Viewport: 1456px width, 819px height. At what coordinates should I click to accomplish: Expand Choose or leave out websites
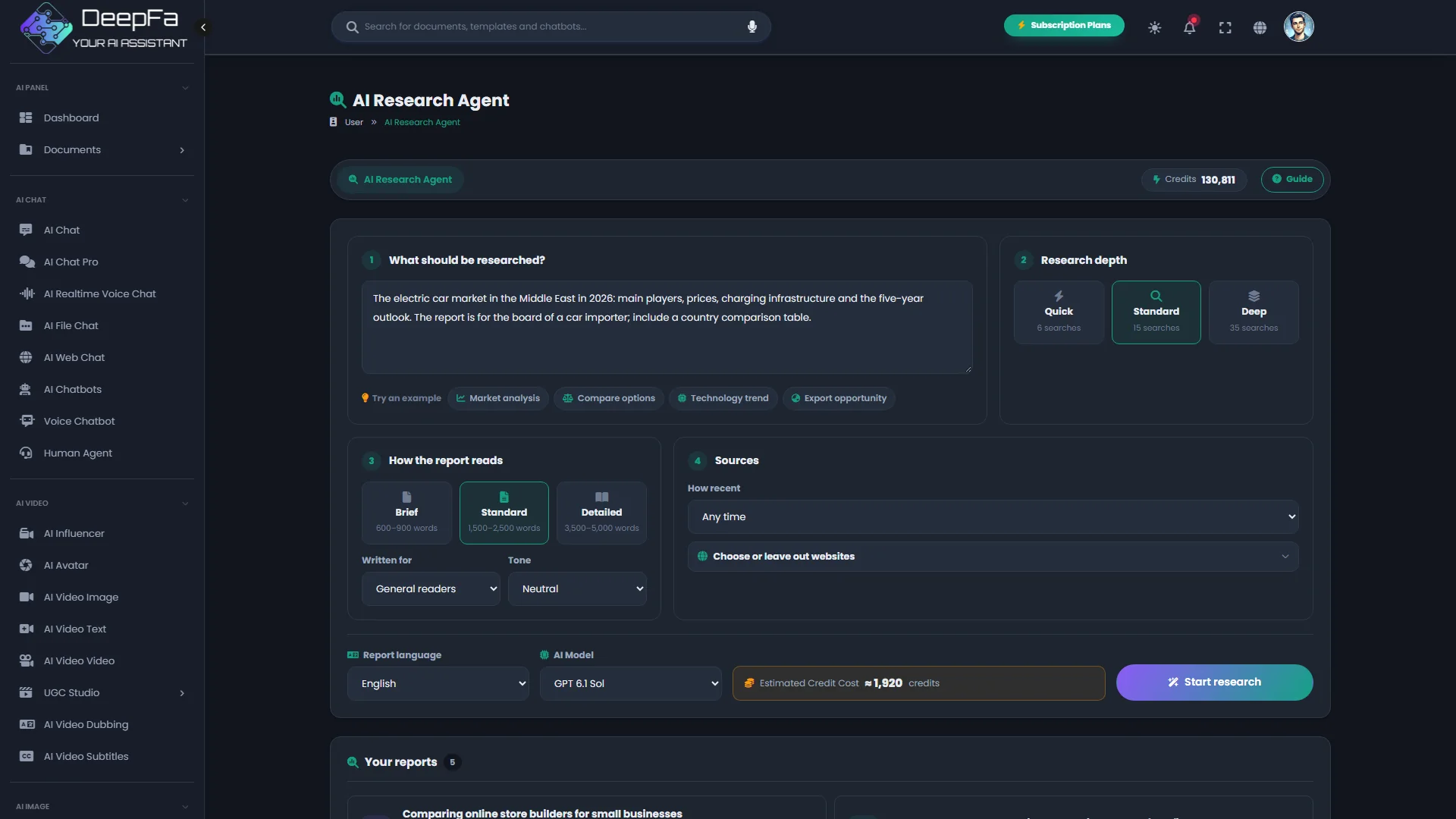(993, 557)
